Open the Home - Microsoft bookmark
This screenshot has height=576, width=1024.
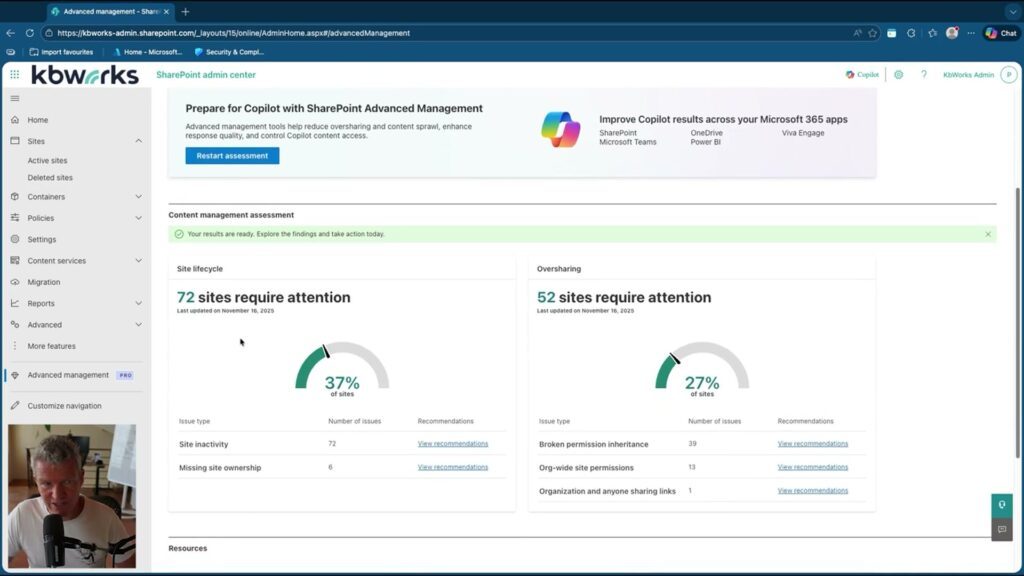[x=148, y=52]
